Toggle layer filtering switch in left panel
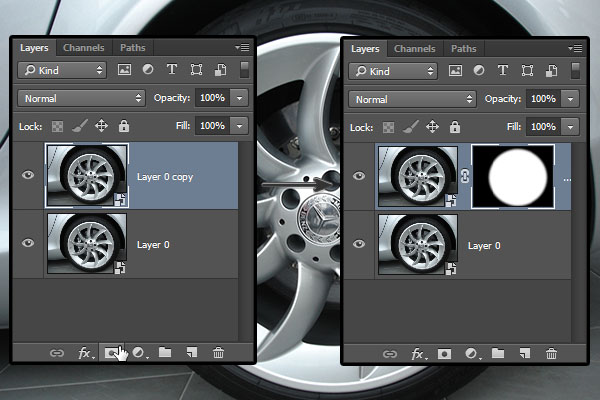This screenshot has height=400, width=600. click(x=244, y=70)
